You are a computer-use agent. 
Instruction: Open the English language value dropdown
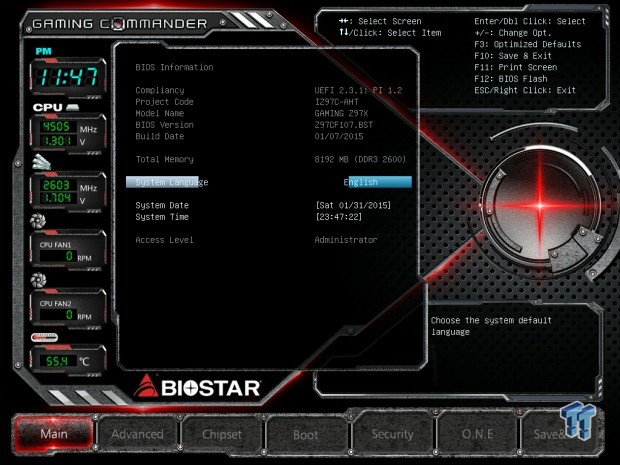pos(380,182)
